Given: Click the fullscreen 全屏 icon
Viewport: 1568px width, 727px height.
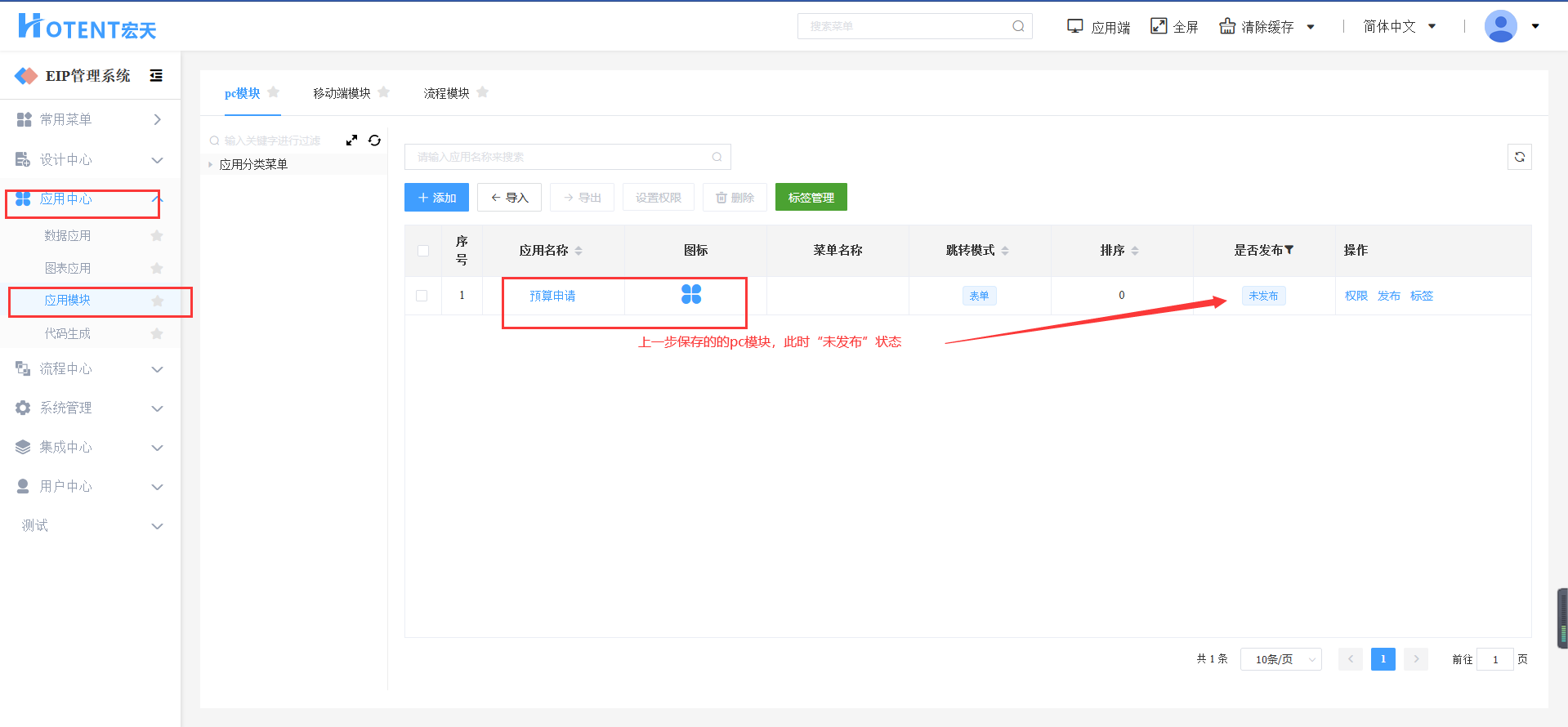Looking at the screenshot, I should point(1159,26).
